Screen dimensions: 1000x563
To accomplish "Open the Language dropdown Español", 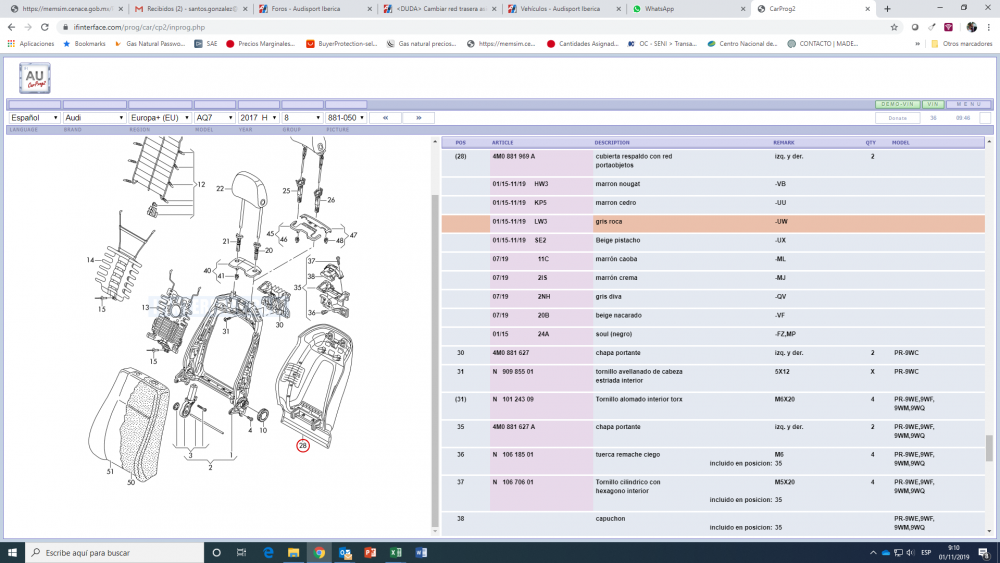I will coord(34,118).
